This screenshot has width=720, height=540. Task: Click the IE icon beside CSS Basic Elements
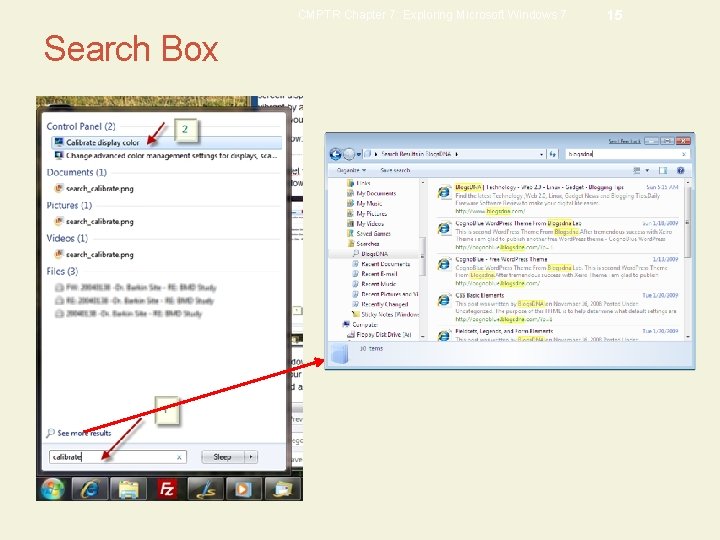(x=444, y=300)
